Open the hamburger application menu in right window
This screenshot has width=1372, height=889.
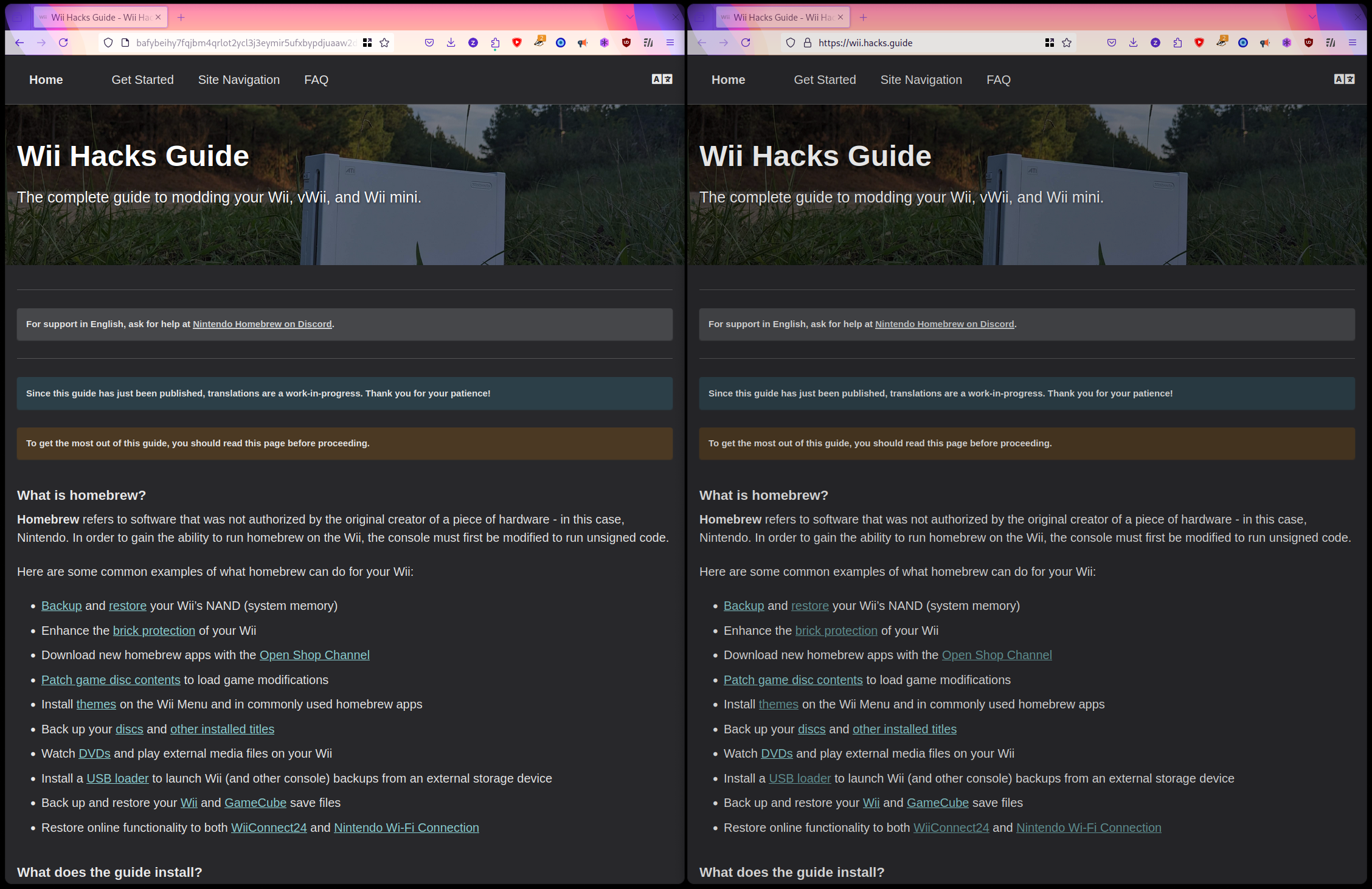1353,43
